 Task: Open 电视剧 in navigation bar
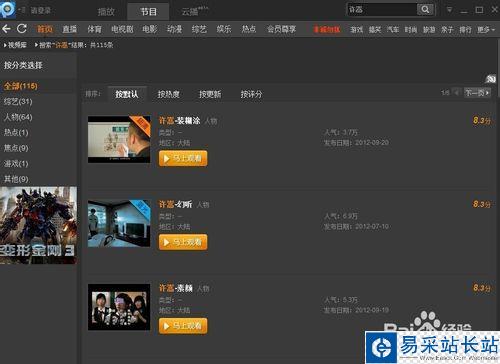click(122, 29)
